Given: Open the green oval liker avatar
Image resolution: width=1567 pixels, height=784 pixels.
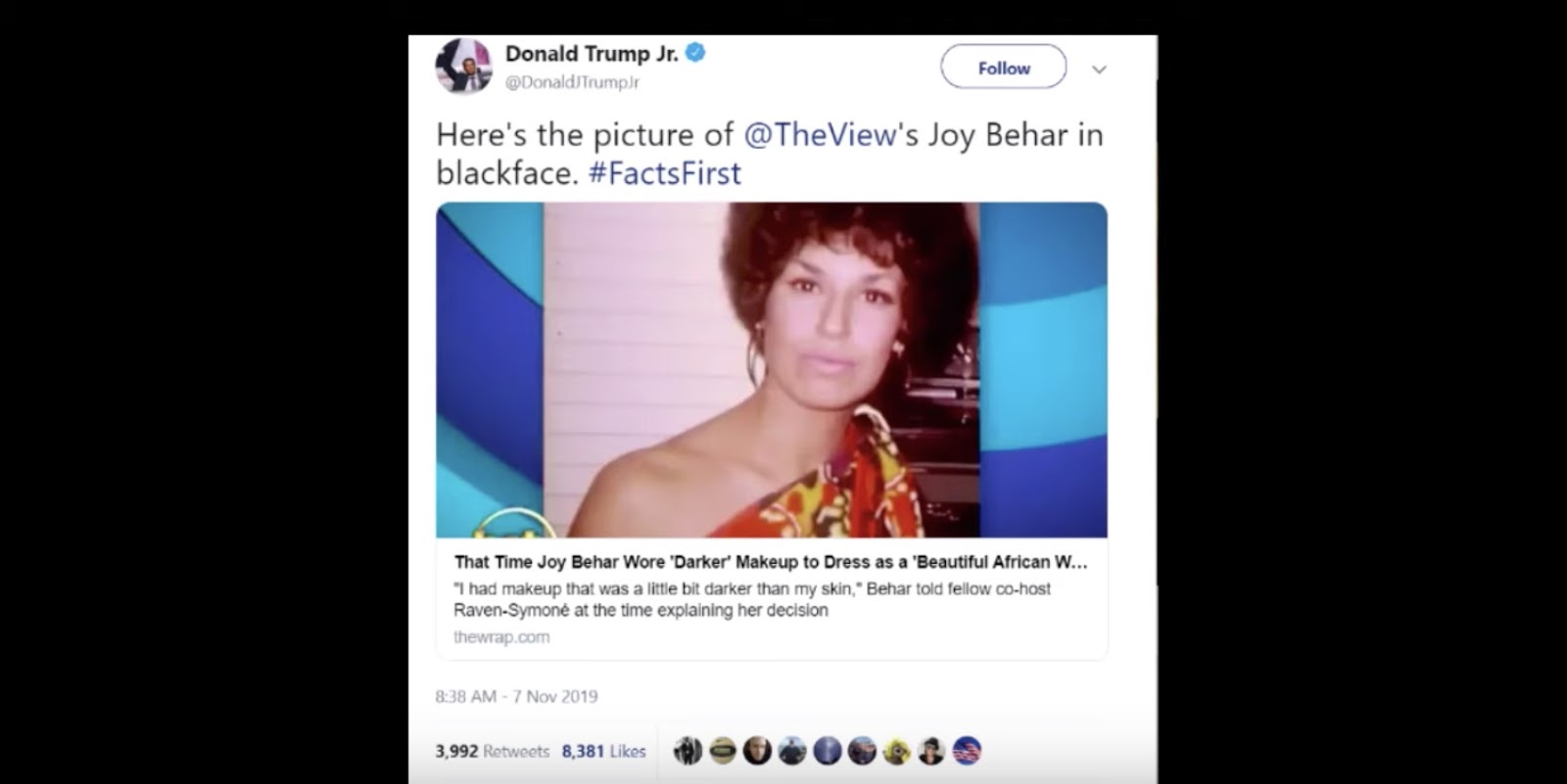Looking at the screenshot, I should click(723, 751).
